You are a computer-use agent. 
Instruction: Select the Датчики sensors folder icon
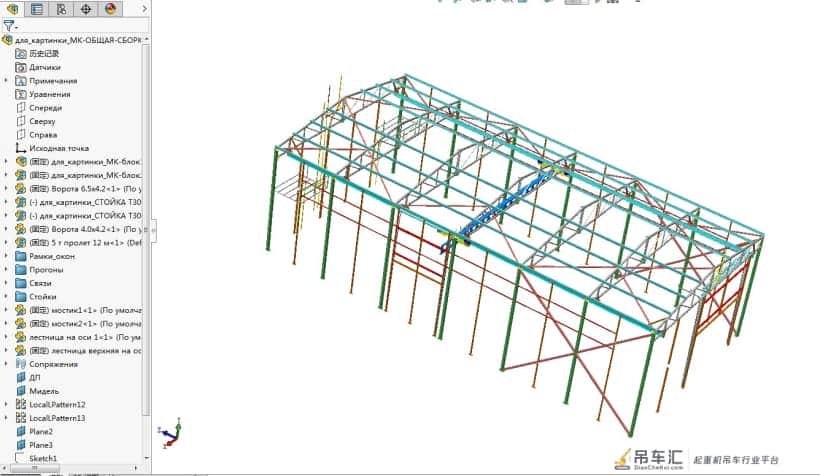point(21,67)
